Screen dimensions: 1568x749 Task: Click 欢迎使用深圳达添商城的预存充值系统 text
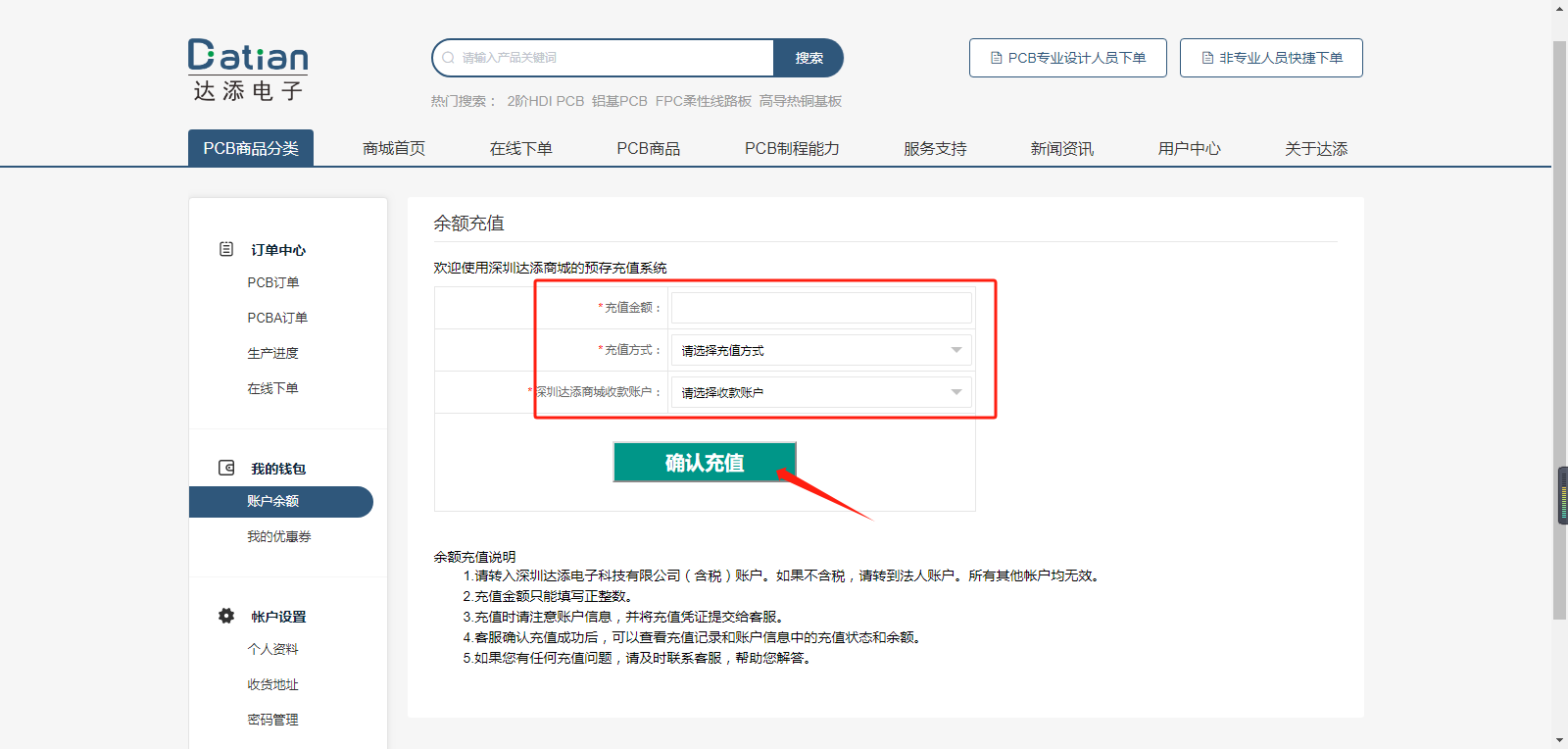550,268
